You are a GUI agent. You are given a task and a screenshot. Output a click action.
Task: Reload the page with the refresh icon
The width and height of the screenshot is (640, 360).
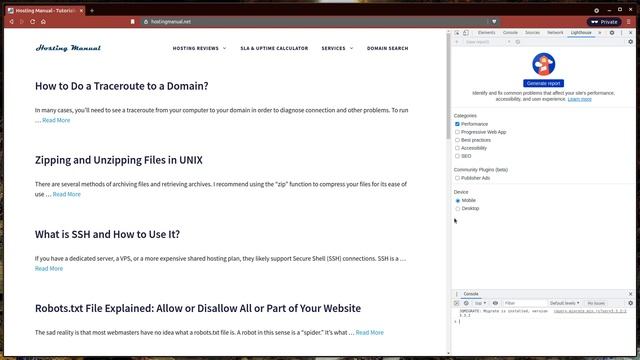point(33,22)
